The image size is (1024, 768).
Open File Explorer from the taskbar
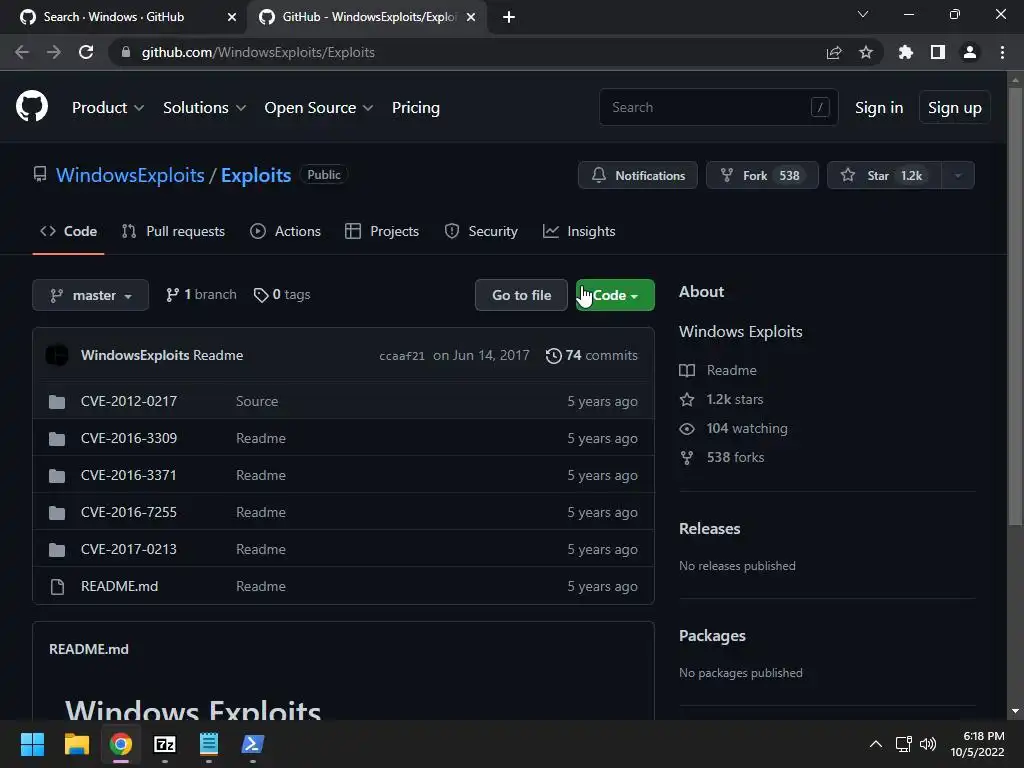[76, 744]
